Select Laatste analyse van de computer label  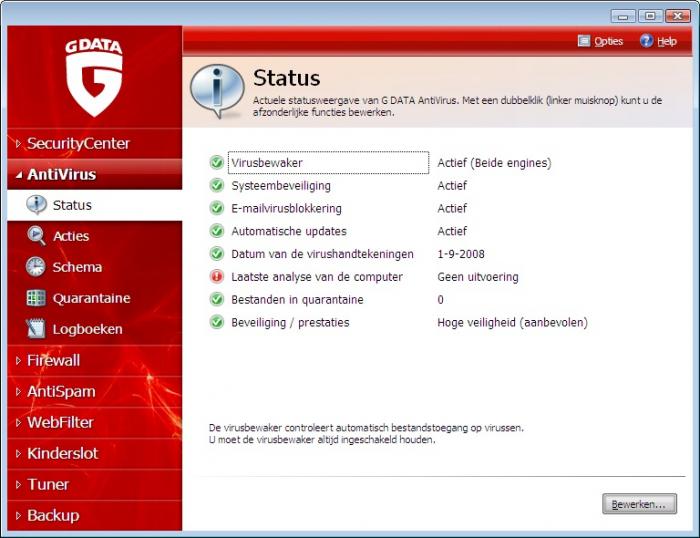pyautogui.click(x=317, y=277)
